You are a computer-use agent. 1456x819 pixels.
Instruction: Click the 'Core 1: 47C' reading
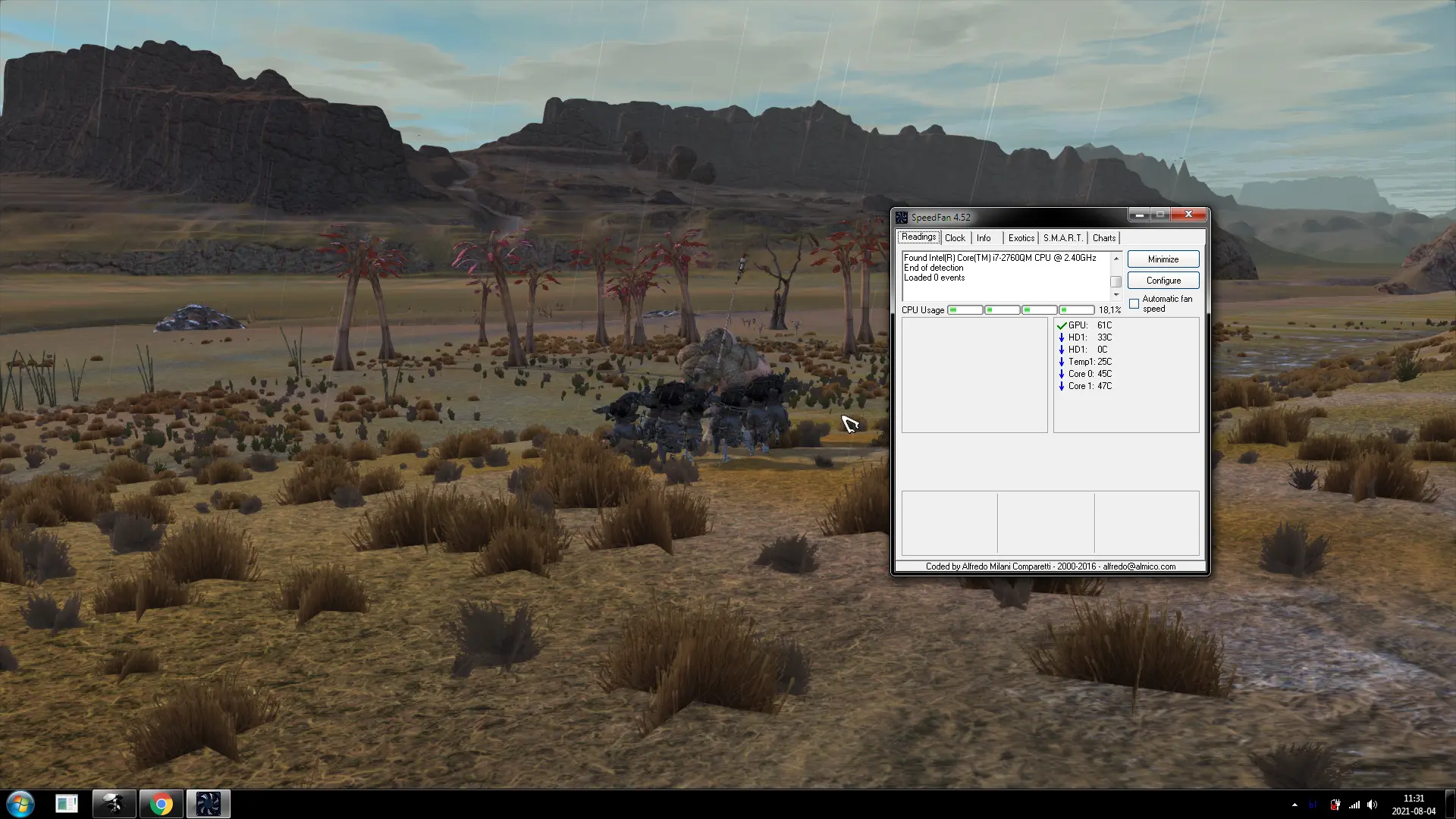[1090, 386]
